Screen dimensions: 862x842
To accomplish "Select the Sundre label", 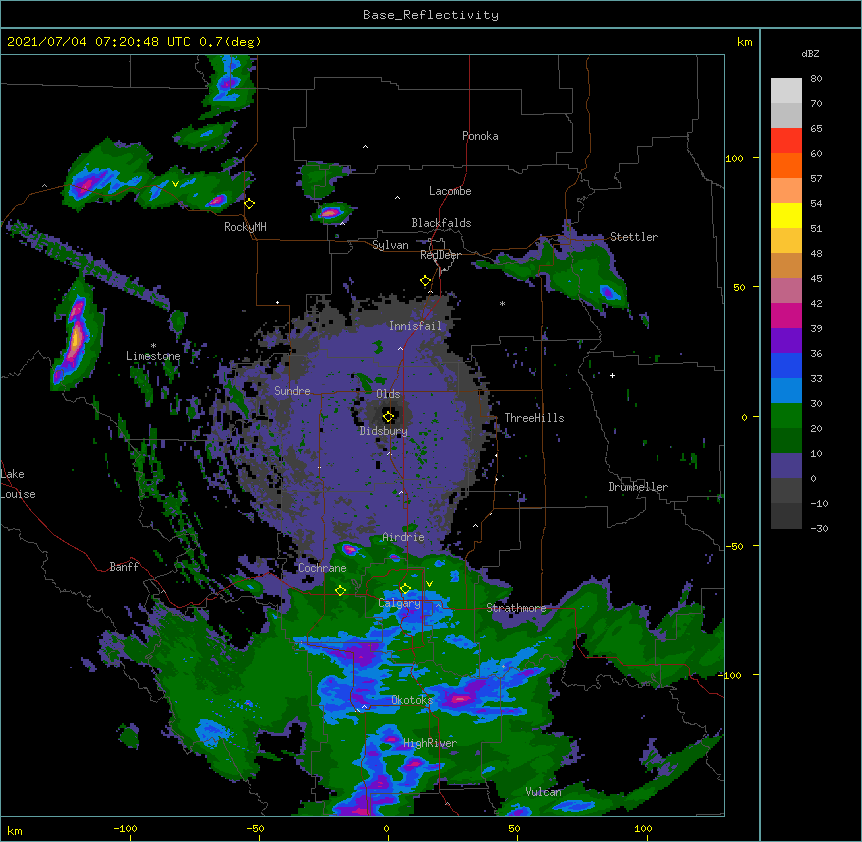I will point(292,391).
